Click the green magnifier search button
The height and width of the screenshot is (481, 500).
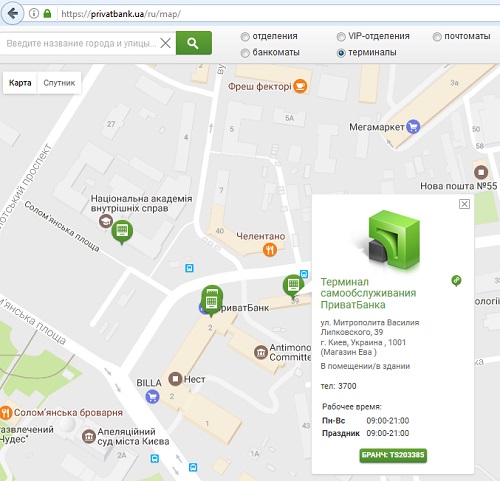(194, 43)
